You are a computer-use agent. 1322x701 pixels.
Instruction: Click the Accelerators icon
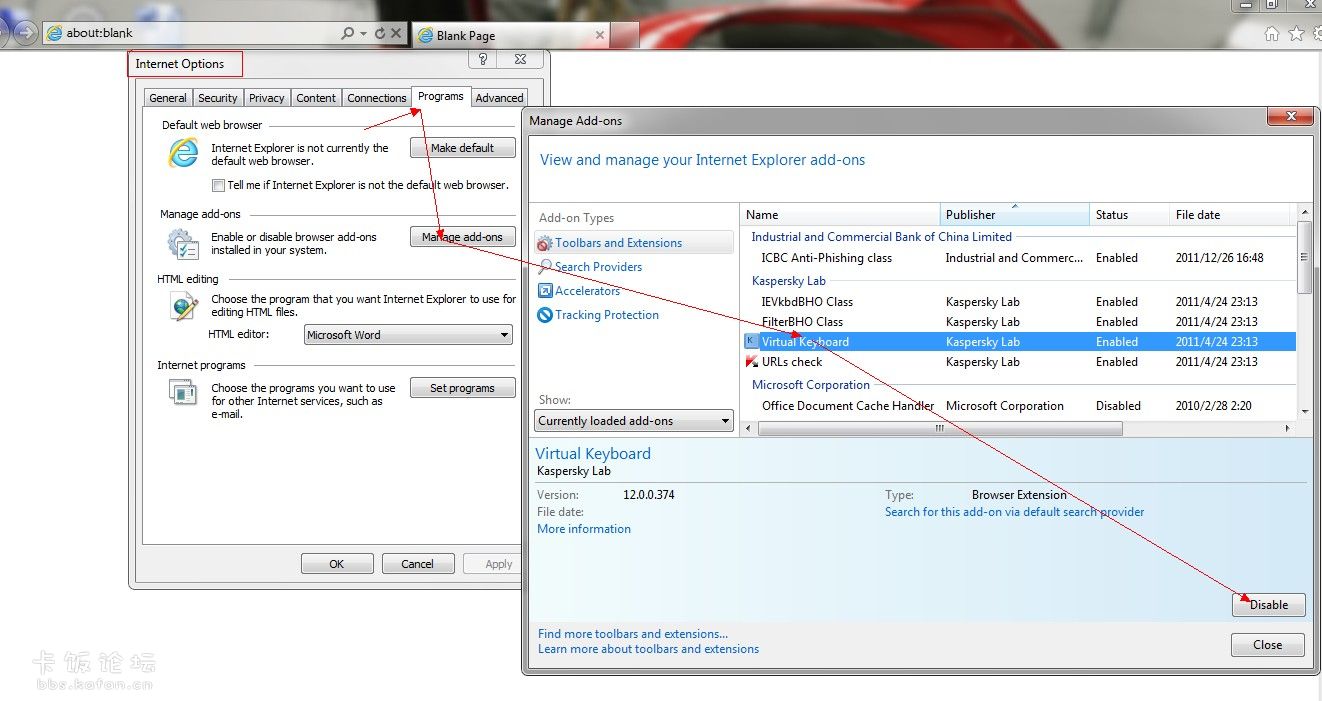545,291
